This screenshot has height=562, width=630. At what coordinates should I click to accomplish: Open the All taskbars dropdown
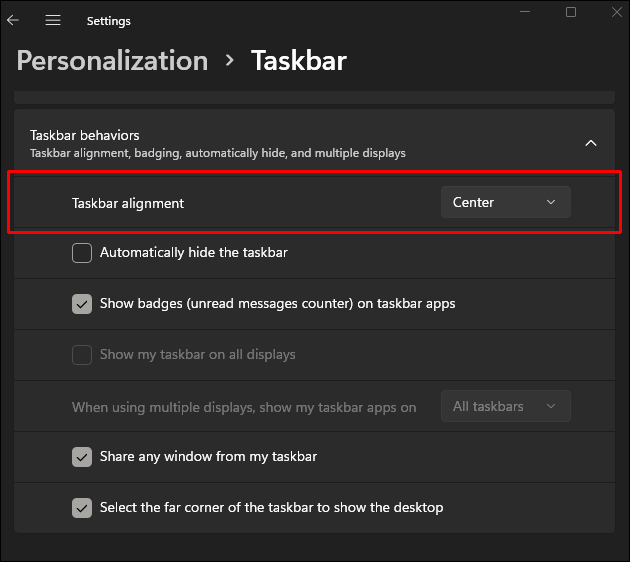point(505,406)
